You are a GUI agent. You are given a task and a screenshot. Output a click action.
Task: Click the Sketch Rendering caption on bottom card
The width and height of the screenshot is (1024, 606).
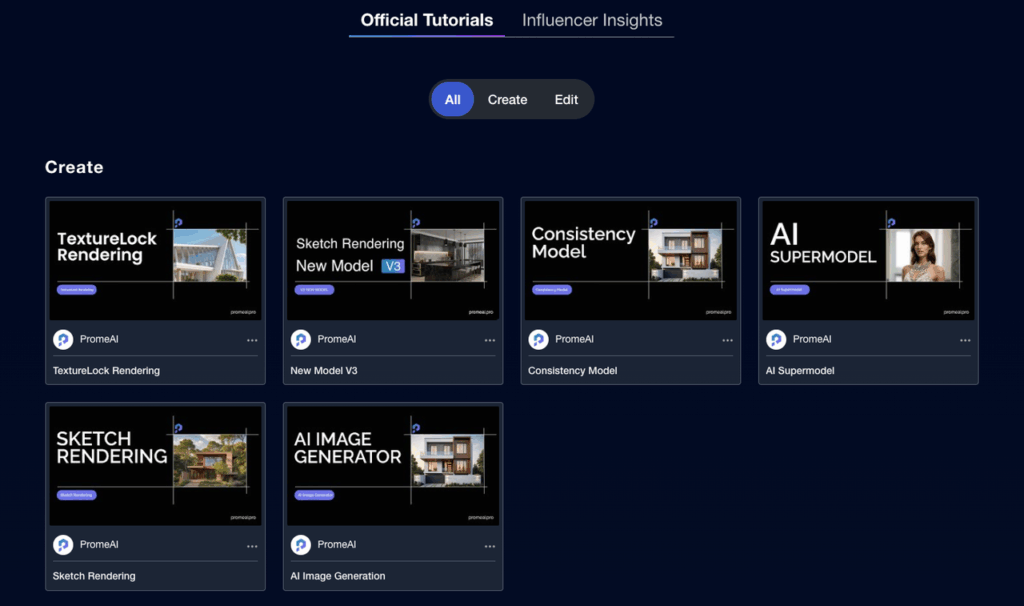[94, 576]
